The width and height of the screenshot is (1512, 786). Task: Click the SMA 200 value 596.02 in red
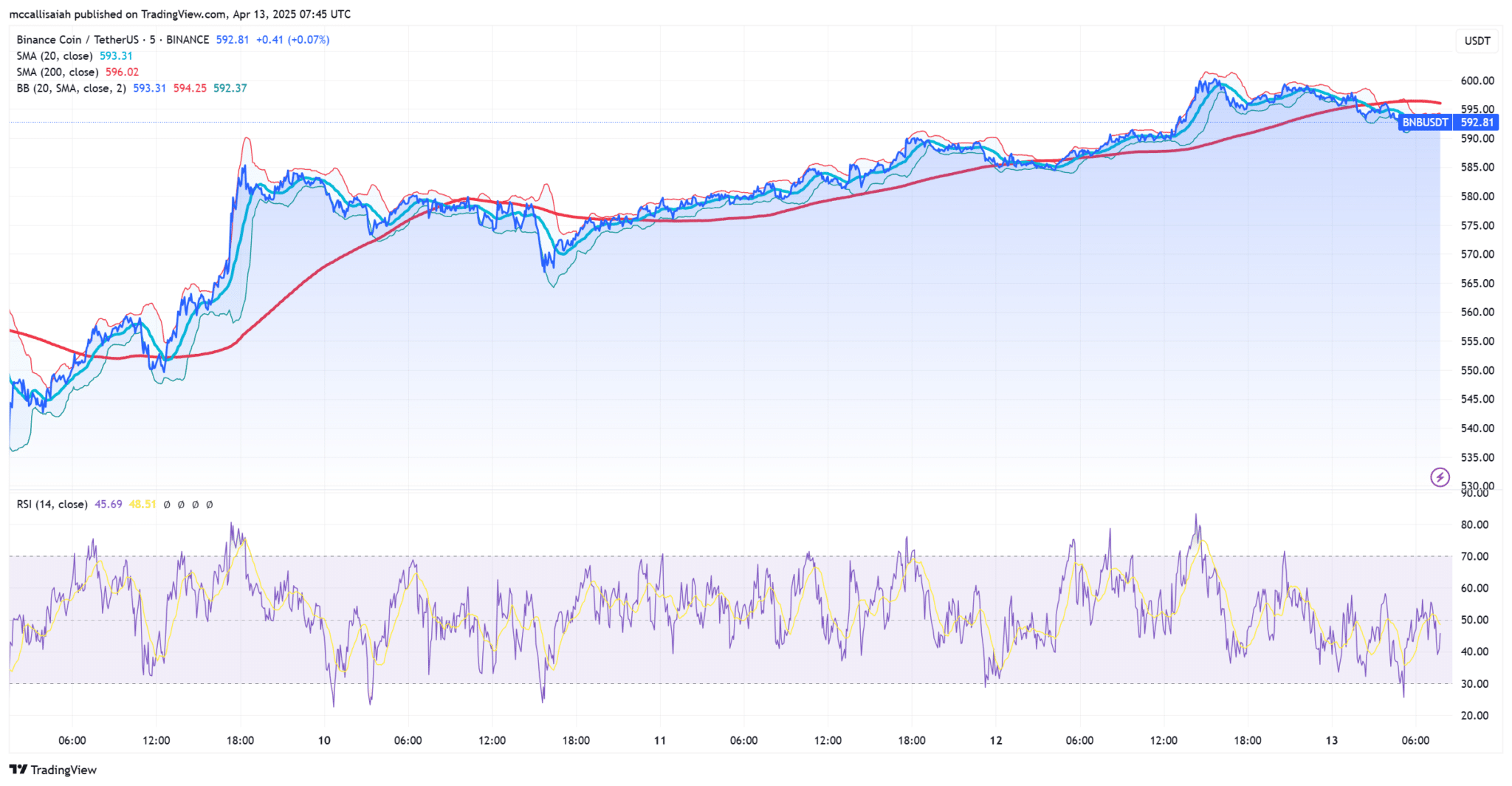point(122,72)
